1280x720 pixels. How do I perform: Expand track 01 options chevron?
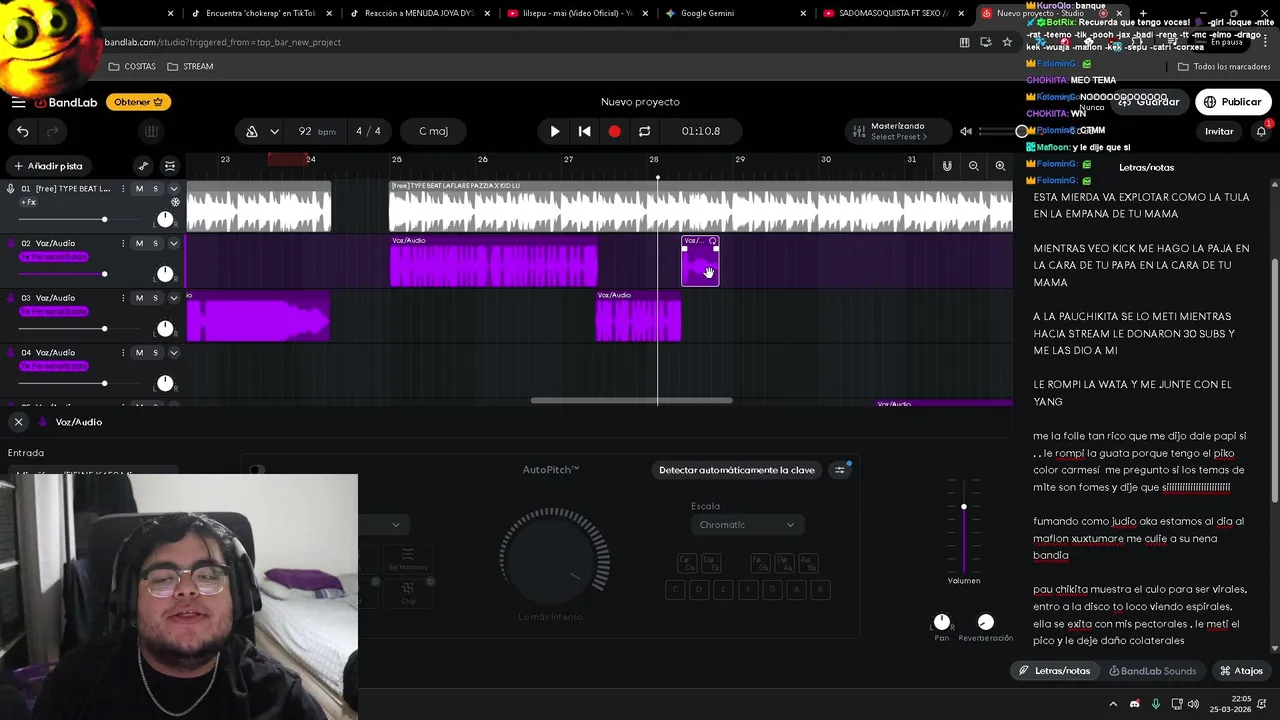tap(174, 189)
